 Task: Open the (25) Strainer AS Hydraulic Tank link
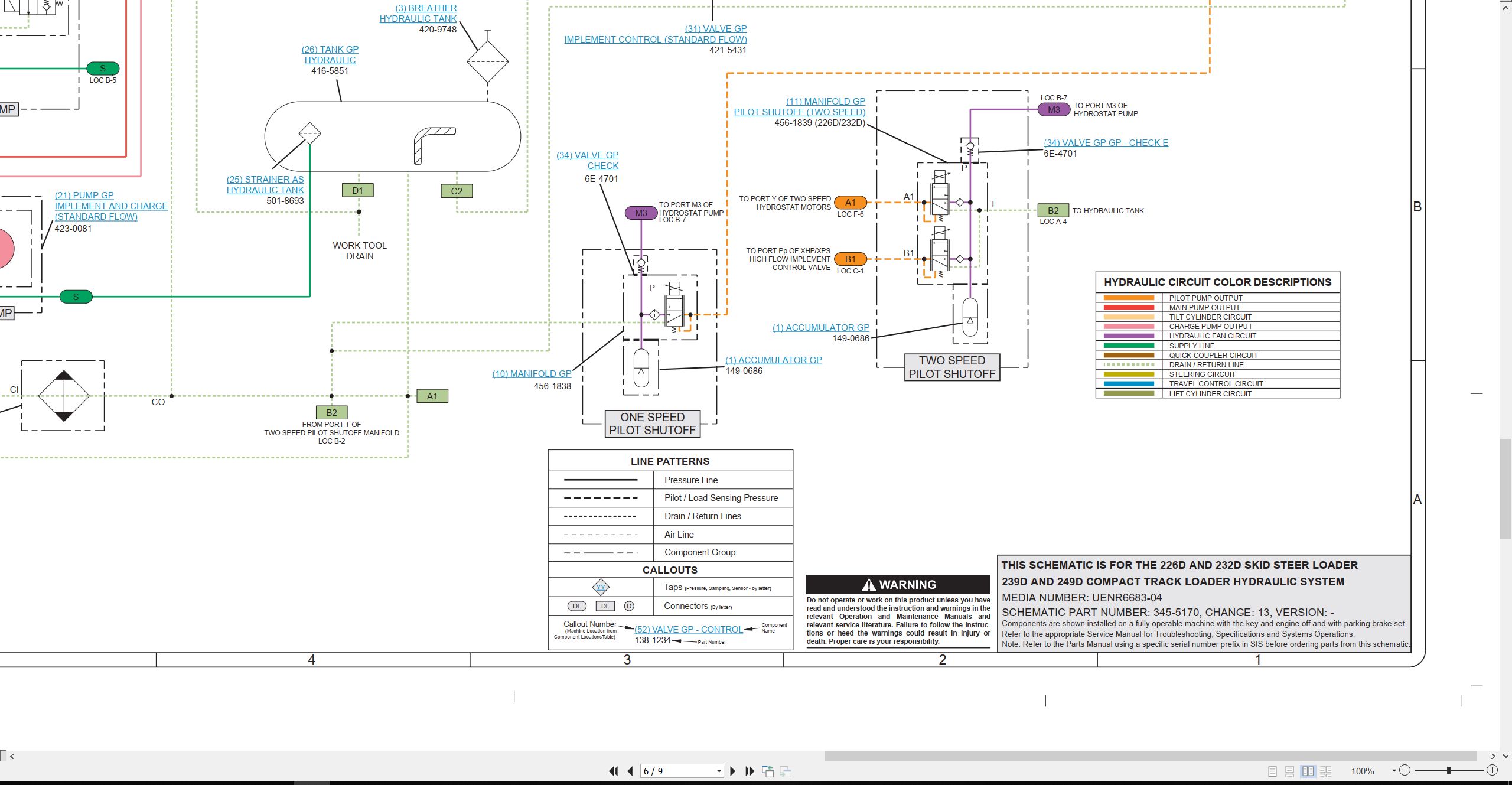pyautogui.click(x=265, y=185)
